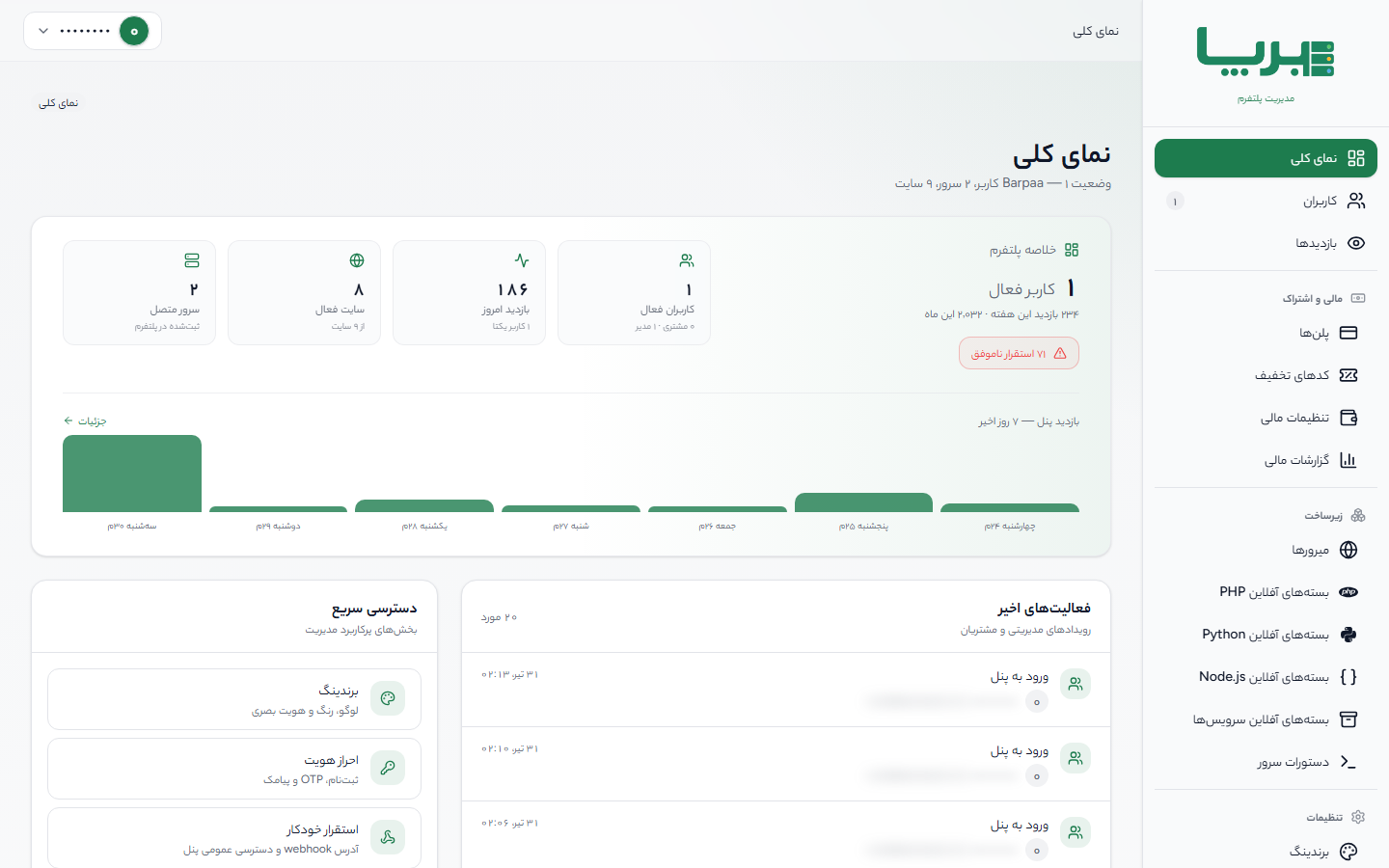The image size is (1389, 868).
Task: Click the user icon of the ۰۲:۱۰ activity entry
Action: pos(1076,758)
